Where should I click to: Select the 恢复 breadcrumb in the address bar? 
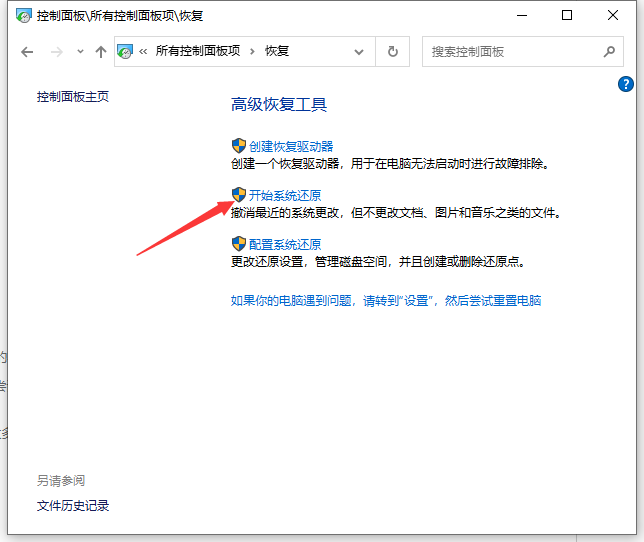coord(277,51)
